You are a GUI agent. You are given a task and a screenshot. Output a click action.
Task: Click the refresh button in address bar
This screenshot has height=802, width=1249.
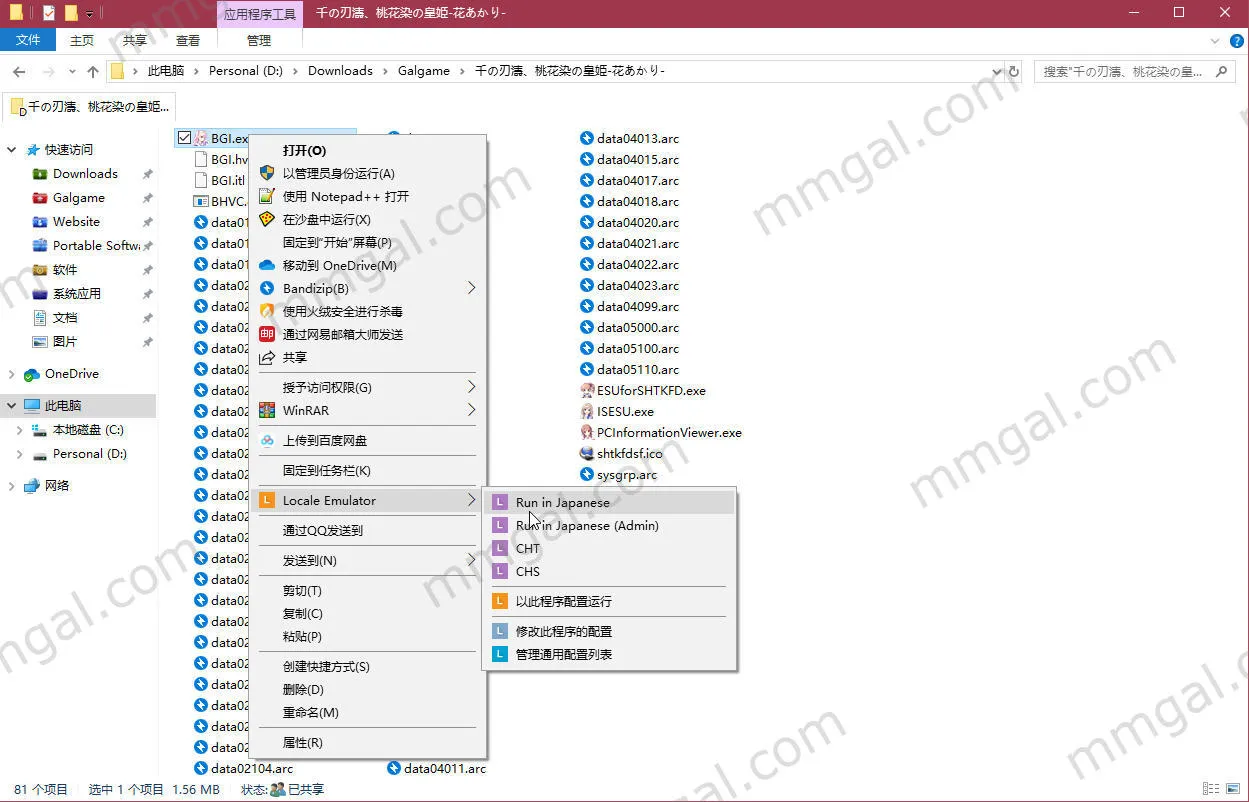point(1014,72)
